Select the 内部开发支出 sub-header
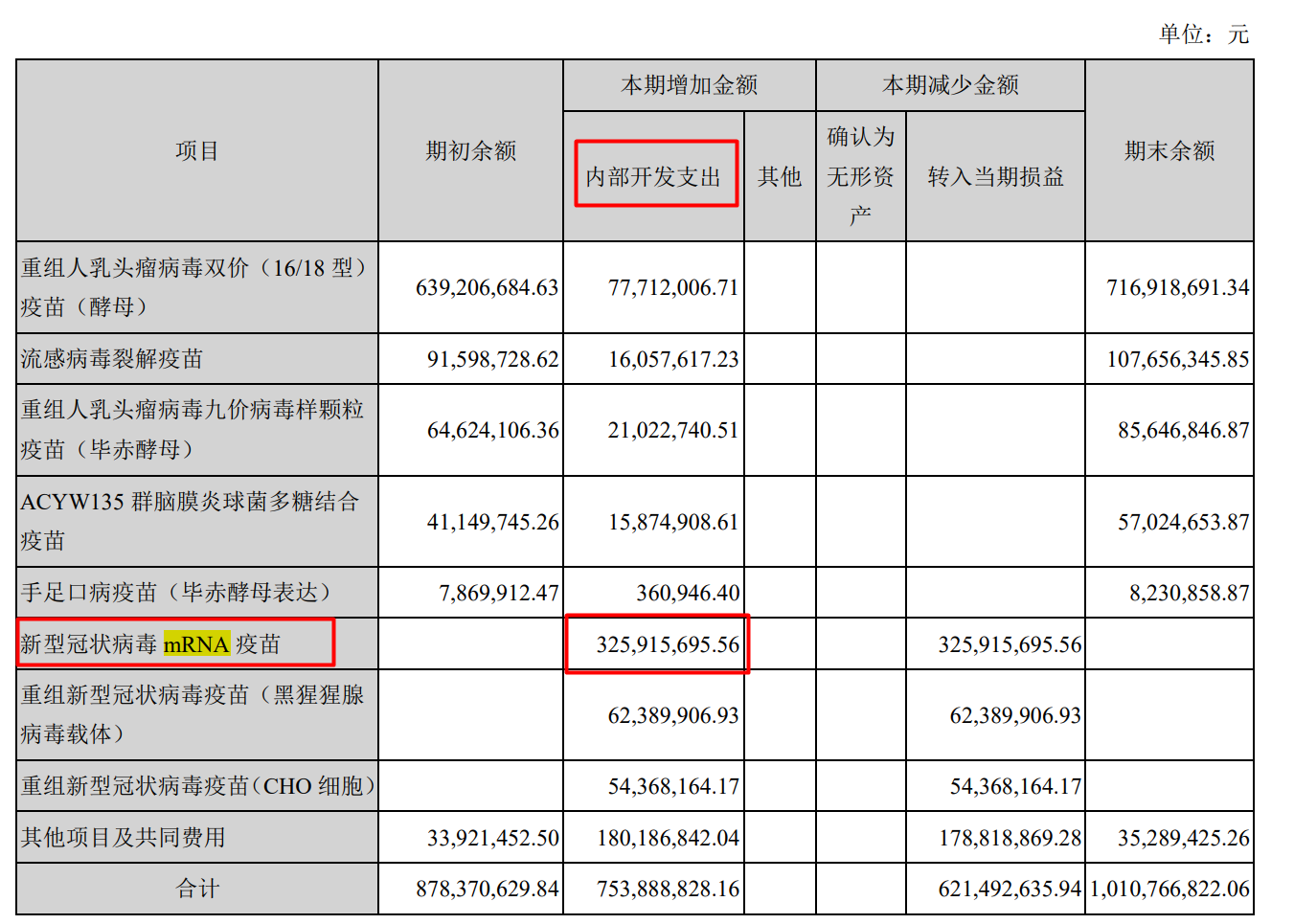This screenshot has height=924, width=1294. point(653,176)
